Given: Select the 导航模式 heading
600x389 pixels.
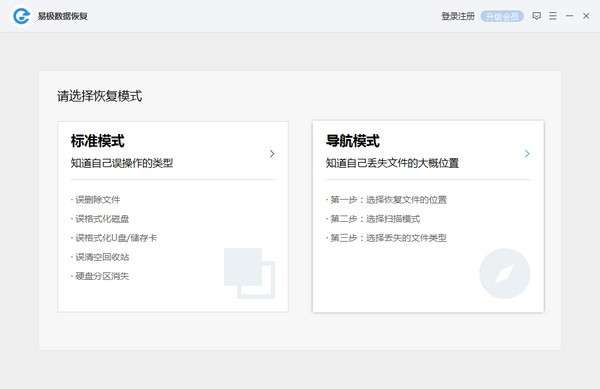Looking at the screenshot, I should 352,141.
